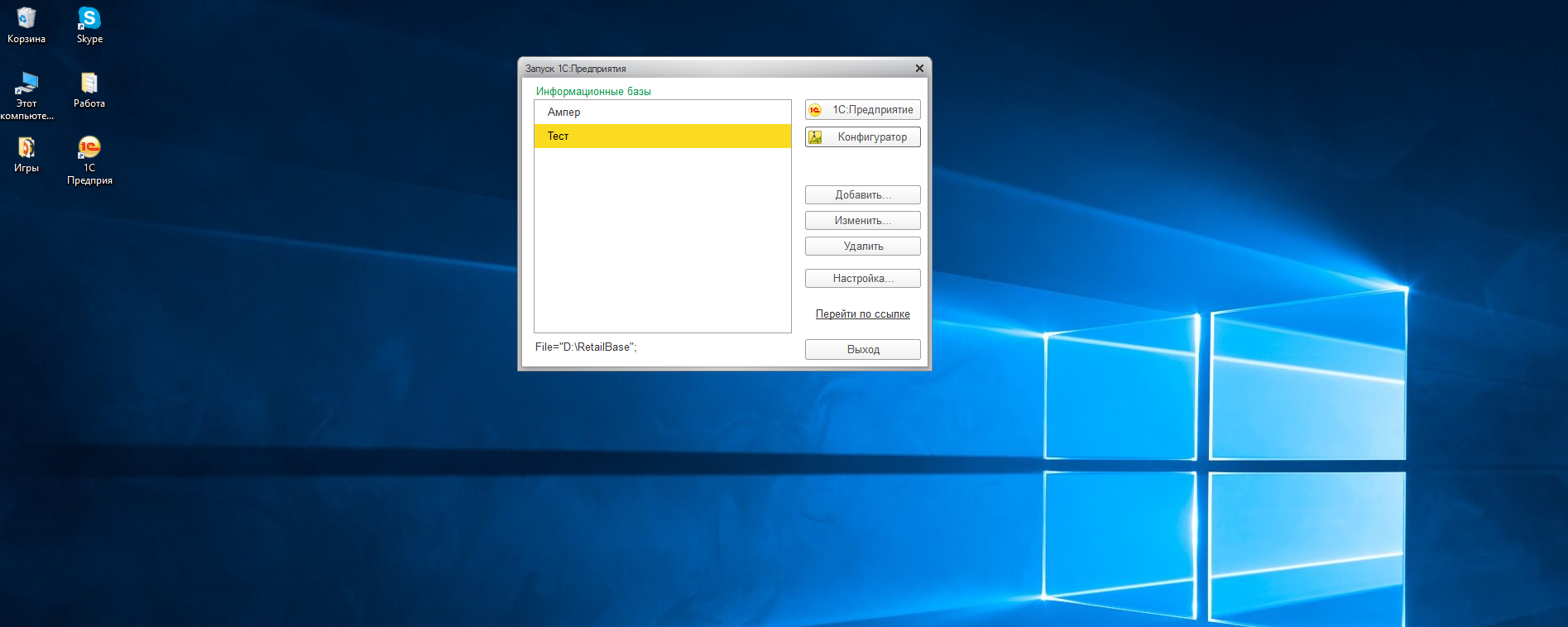The width and height of the screenshot is (1568, 627).
Task: Select the Skype desktop shortcut
Action: tap(89, 26)
